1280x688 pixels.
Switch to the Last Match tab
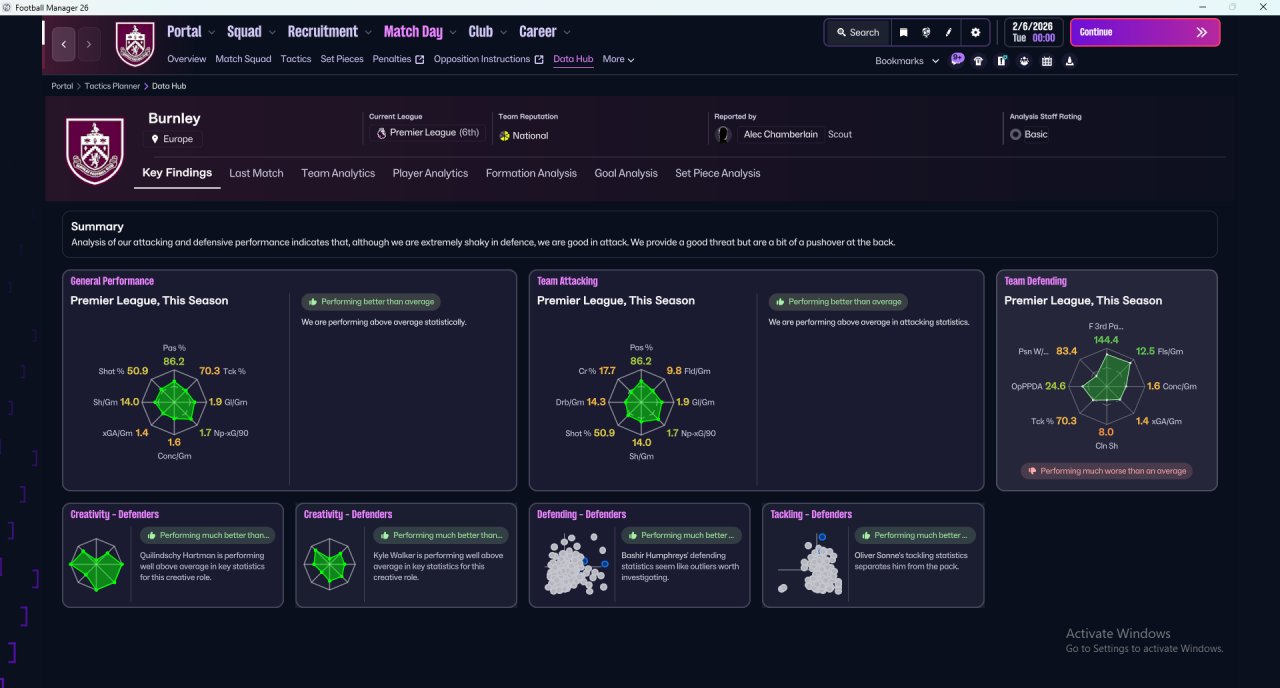click(256, 173)
